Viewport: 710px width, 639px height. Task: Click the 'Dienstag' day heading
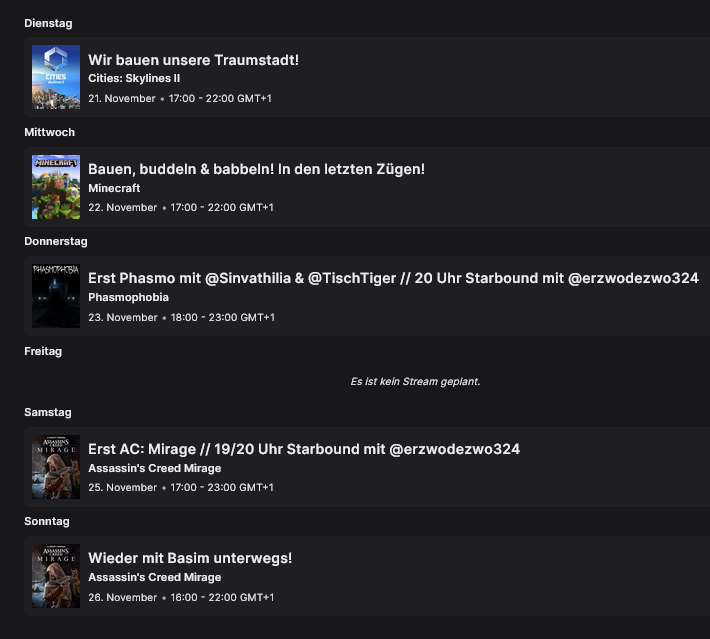click(48, 23)
